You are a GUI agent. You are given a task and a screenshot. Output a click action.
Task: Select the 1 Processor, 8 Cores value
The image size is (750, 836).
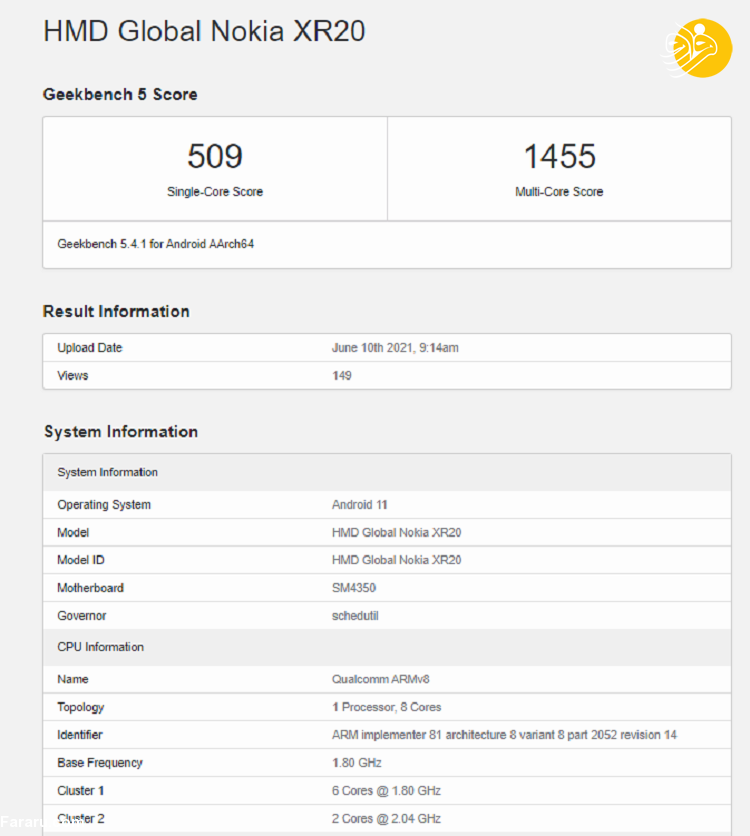pos(386,707)
